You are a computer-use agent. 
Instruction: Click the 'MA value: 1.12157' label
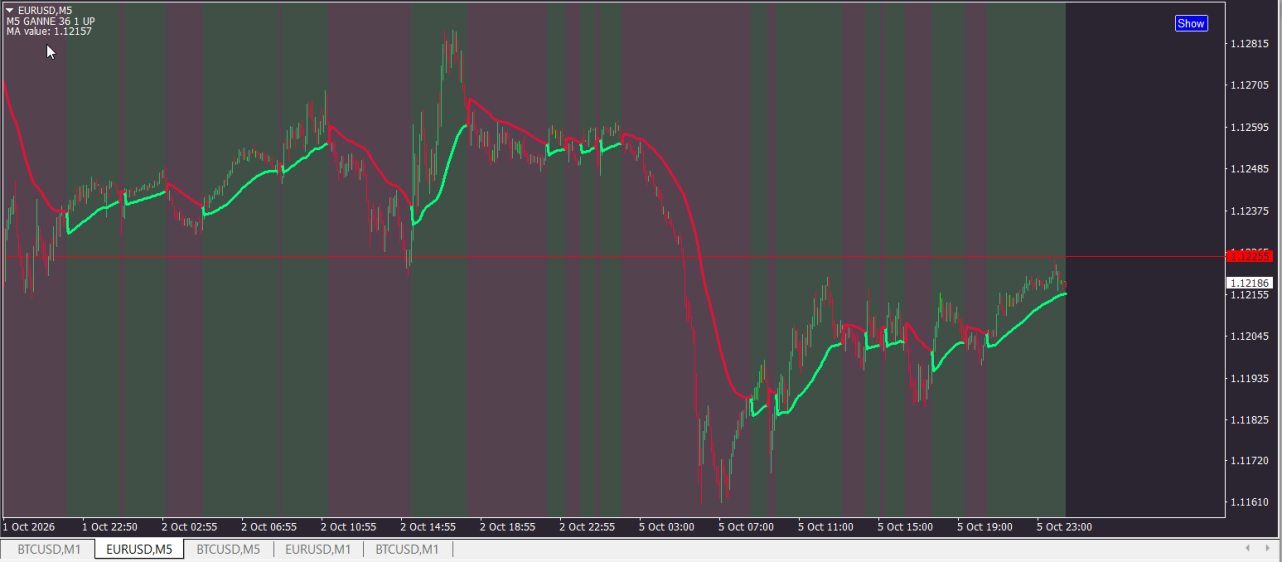[x=49, y=32]
